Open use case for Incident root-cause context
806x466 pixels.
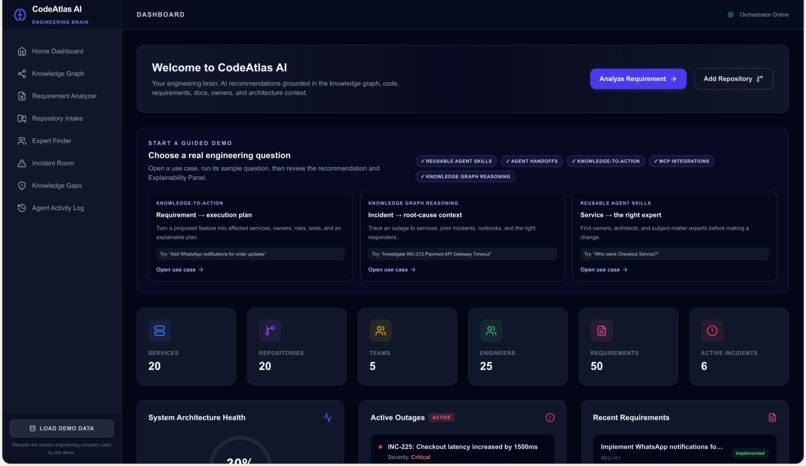392,270
